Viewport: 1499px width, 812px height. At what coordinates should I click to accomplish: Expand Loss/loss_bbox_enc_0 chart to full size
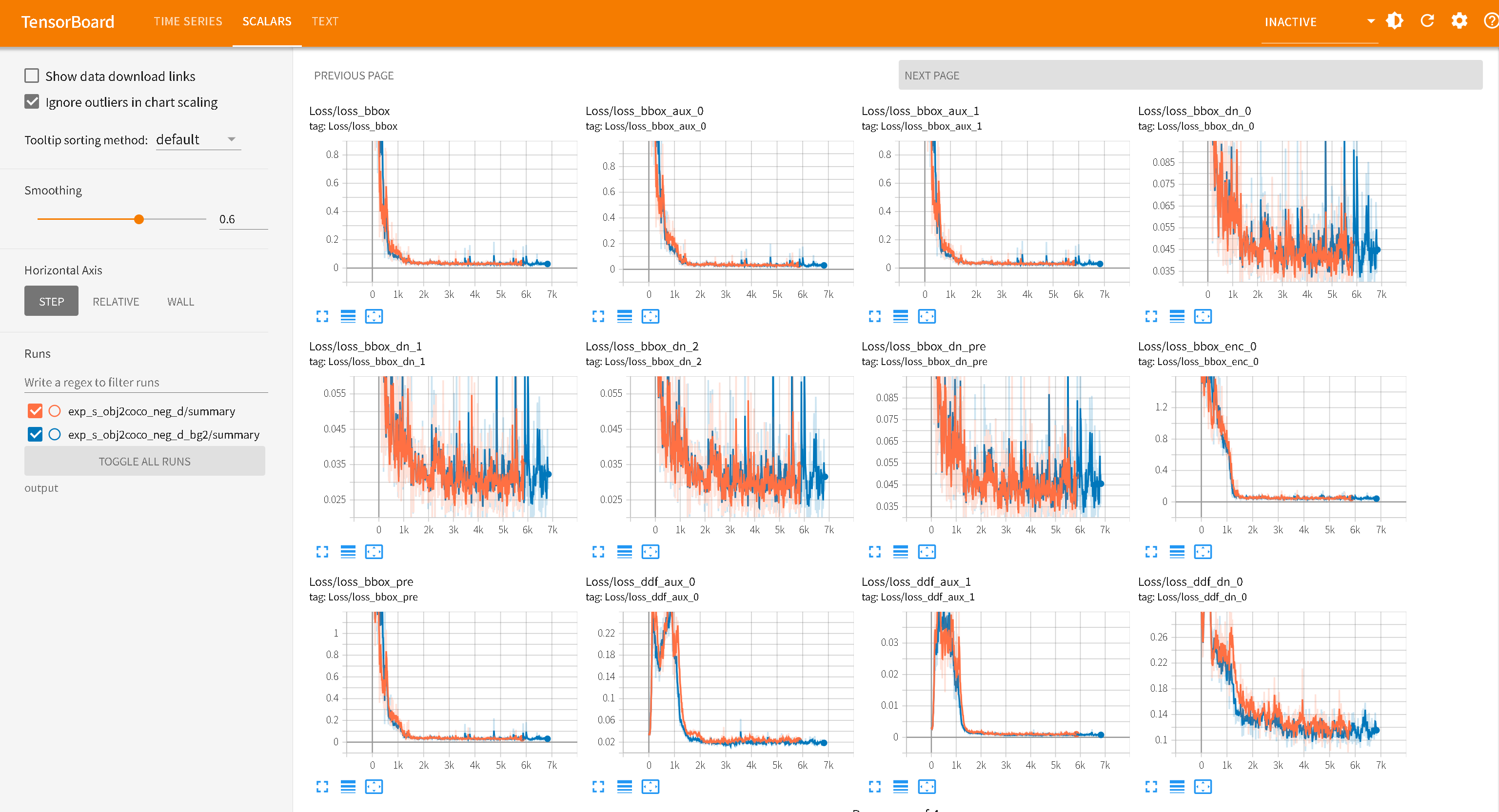coord(1151,551)
